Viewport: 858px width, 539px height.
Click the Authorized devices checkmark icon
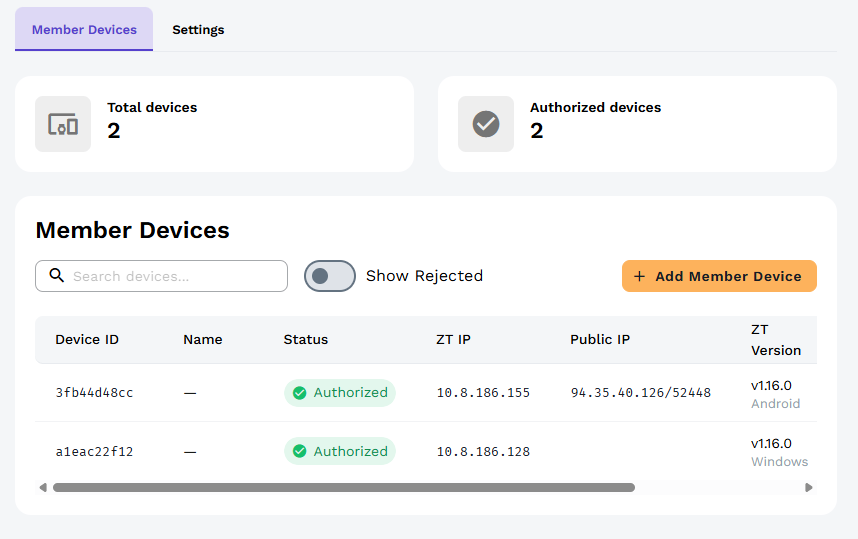pos(486,124)
